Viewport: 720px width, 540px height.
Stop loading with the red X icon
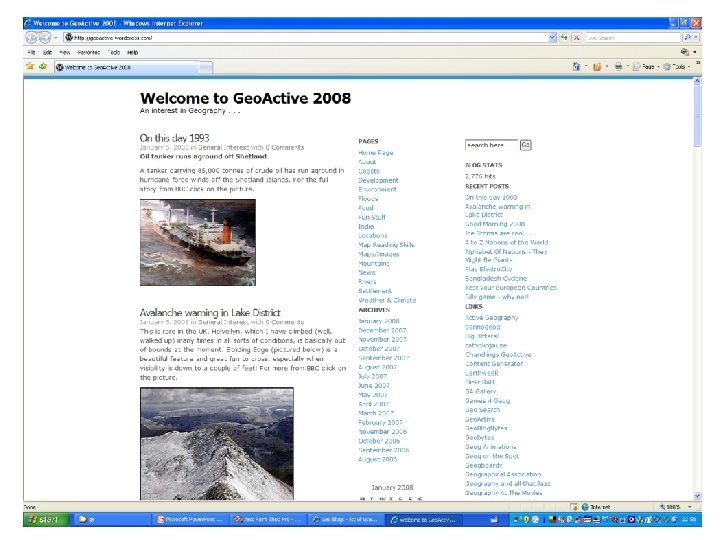(x=577, y=38)
